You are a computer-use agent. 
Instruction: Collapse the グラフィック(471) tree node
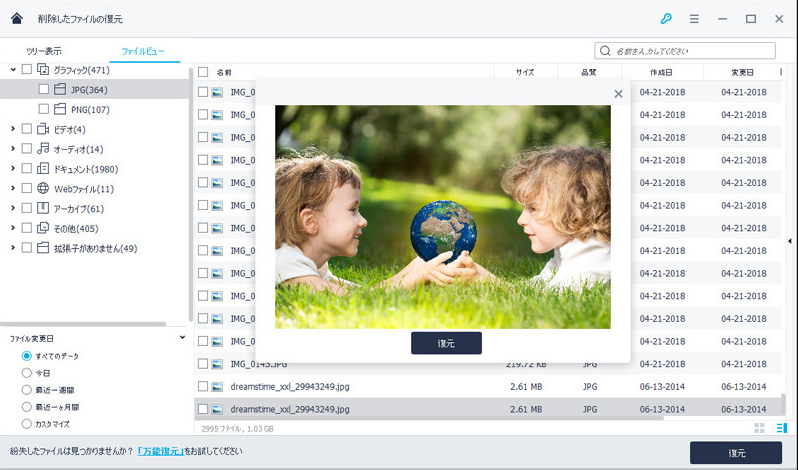[x=13, y=70]
